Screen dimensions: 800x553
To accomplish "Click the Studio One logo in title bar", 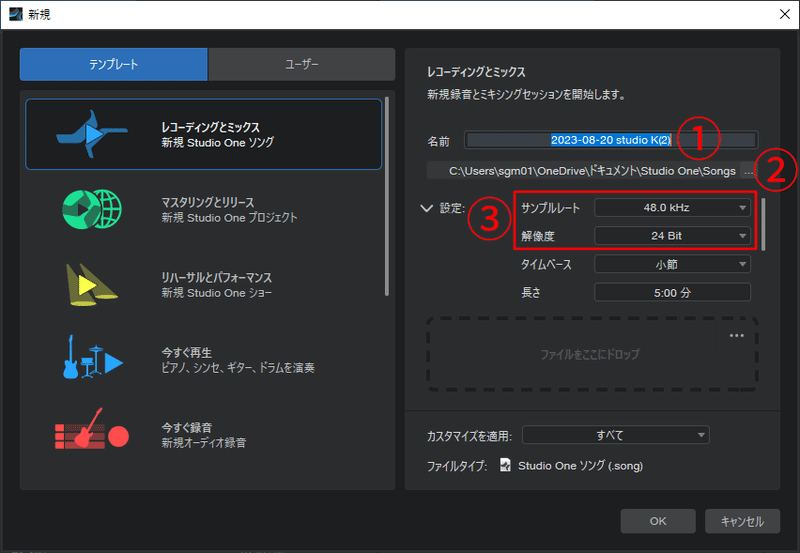I will click(x=15, y=14).
